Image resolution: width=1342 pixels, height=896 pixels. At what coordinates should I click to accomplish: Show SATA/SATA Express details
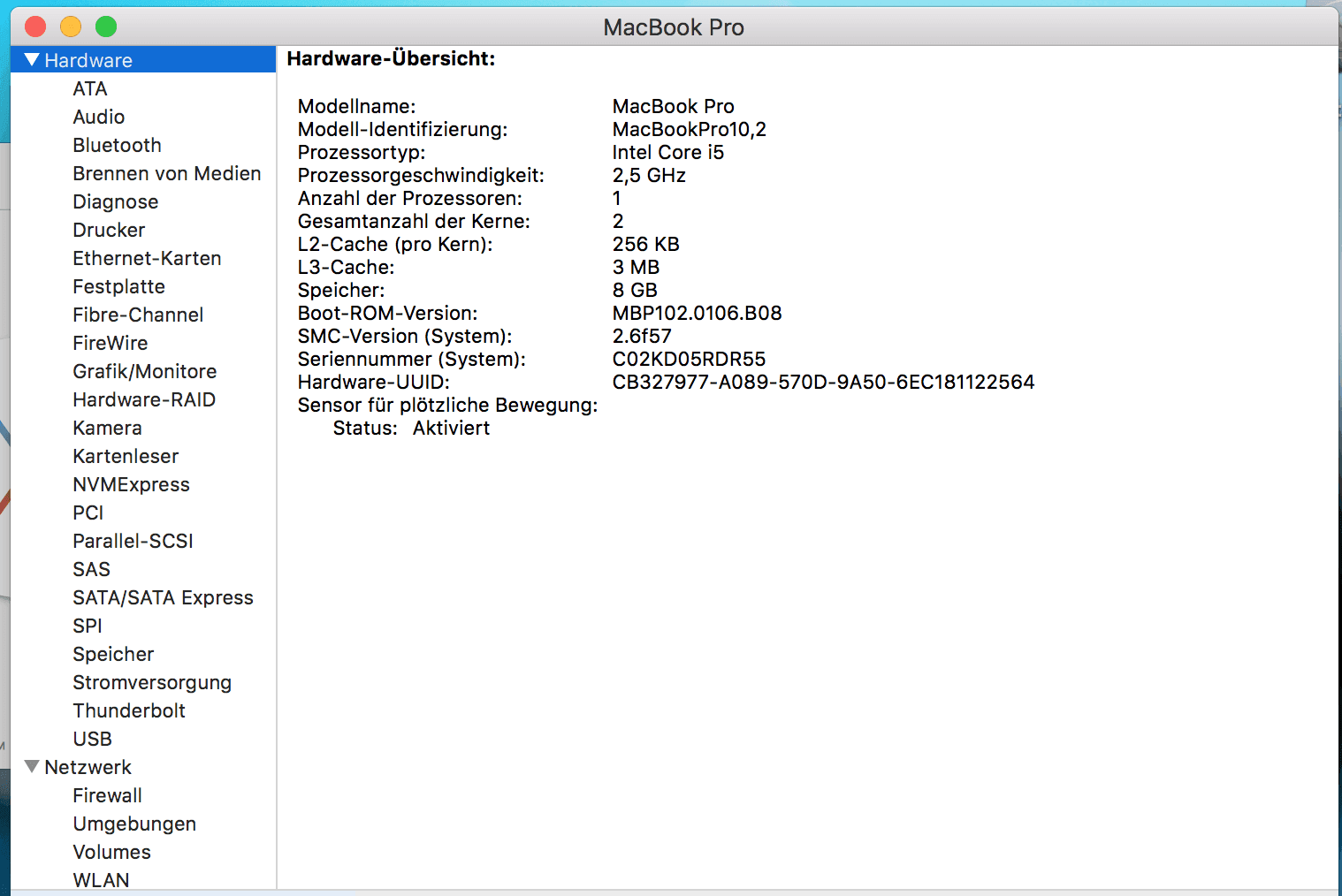[x=163, y=597]
